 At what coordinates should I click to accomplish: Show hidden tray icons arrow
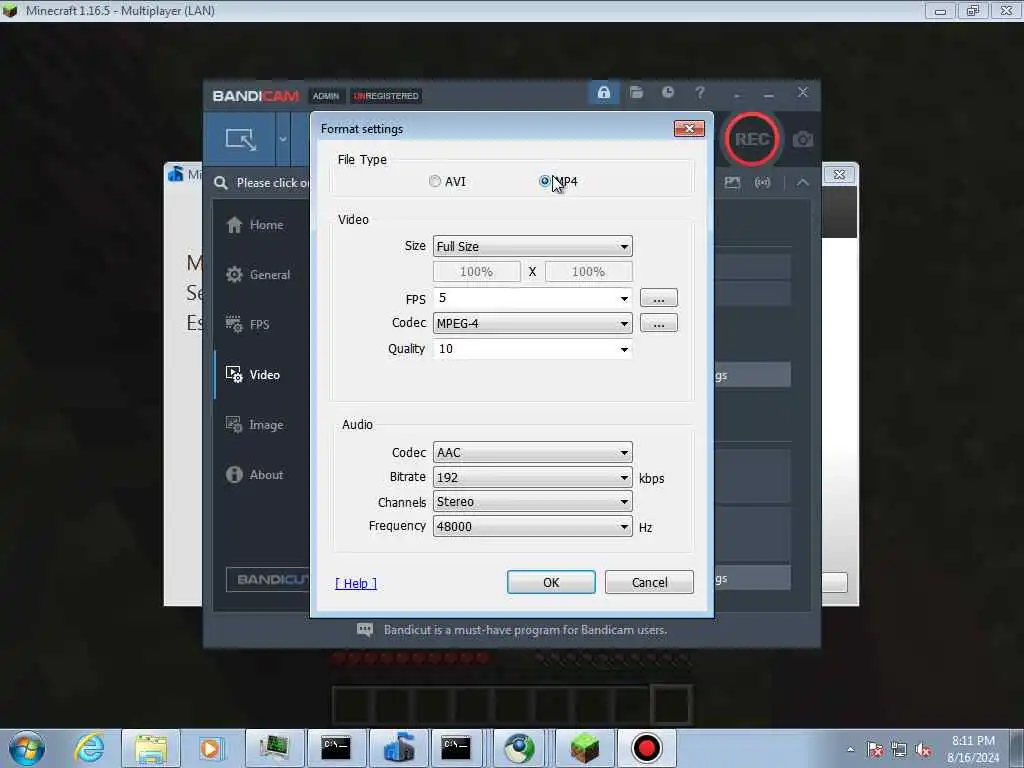click(850, 750)
